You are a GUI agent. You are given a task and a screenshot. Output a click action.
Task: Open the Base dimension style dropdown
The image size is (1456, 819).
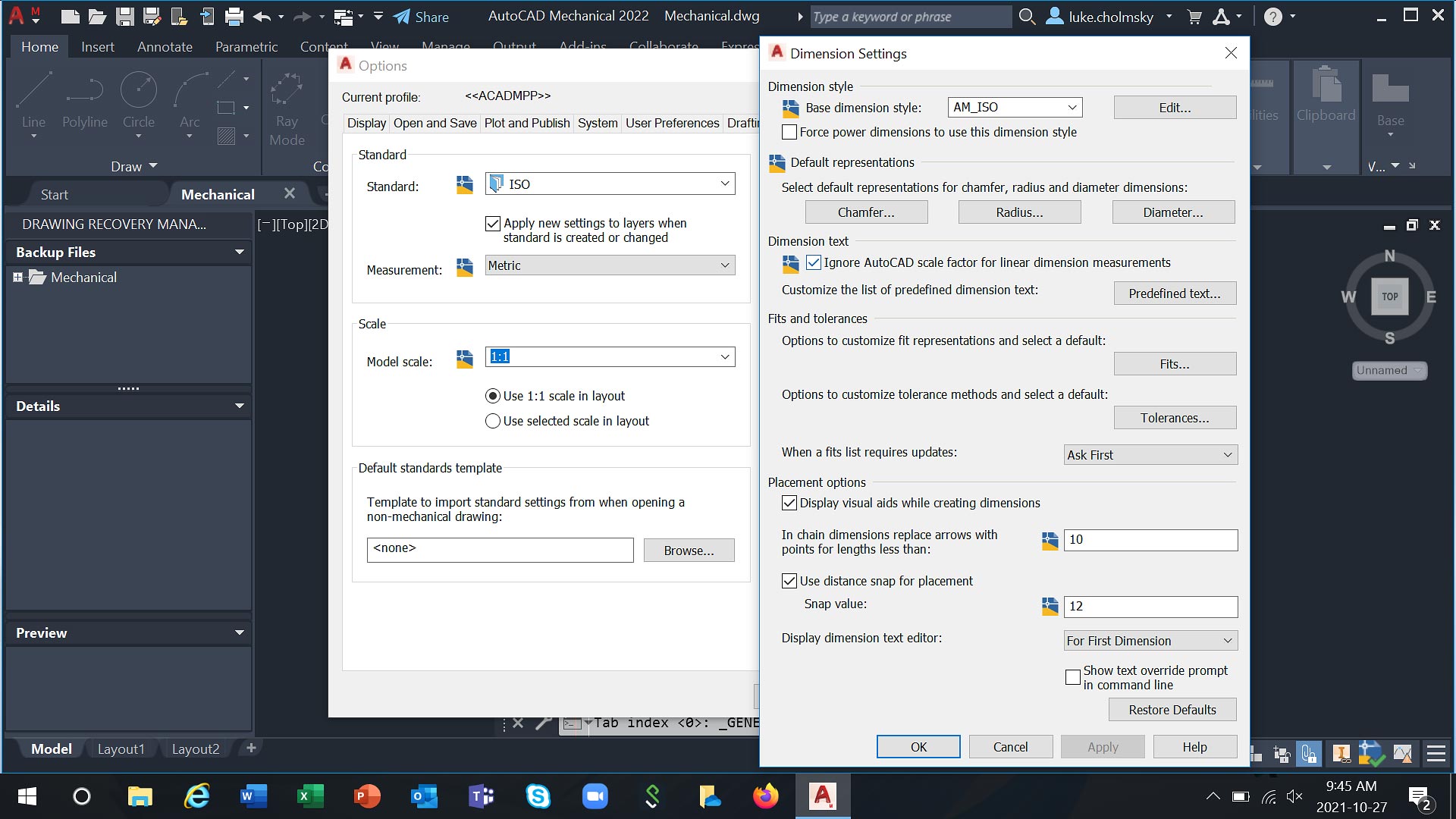coord(1072,108)
